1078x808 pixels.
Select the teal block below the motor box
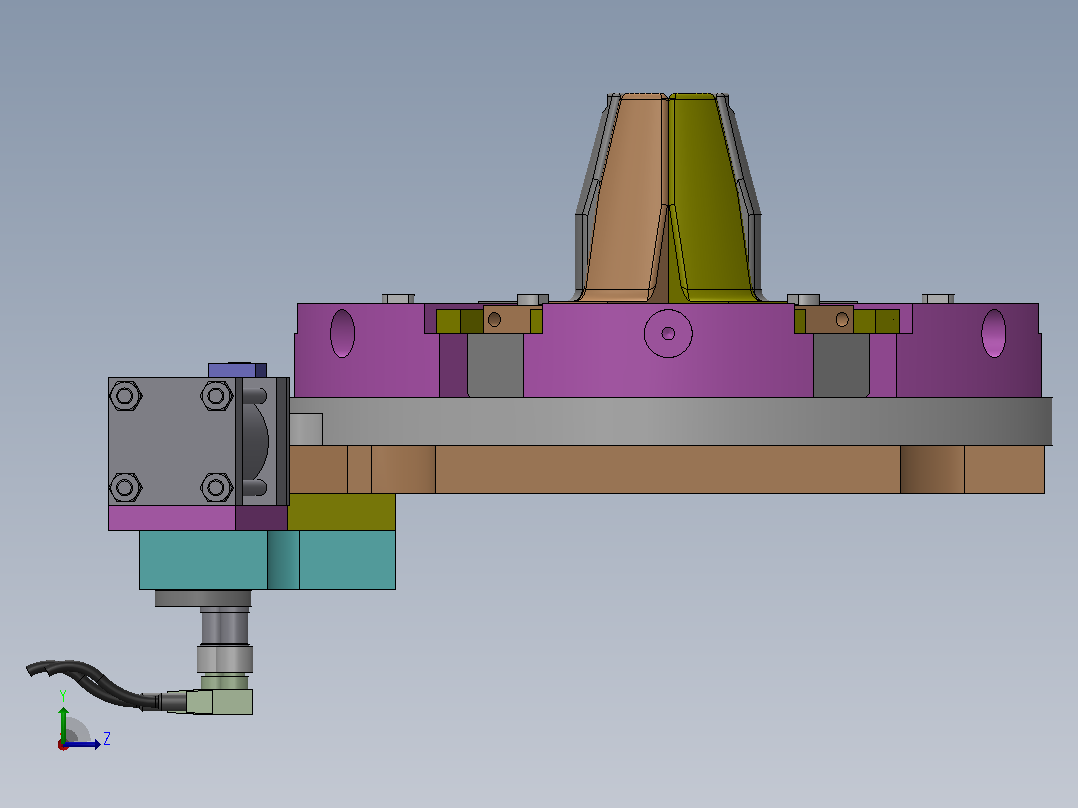[x=267, y=560]
